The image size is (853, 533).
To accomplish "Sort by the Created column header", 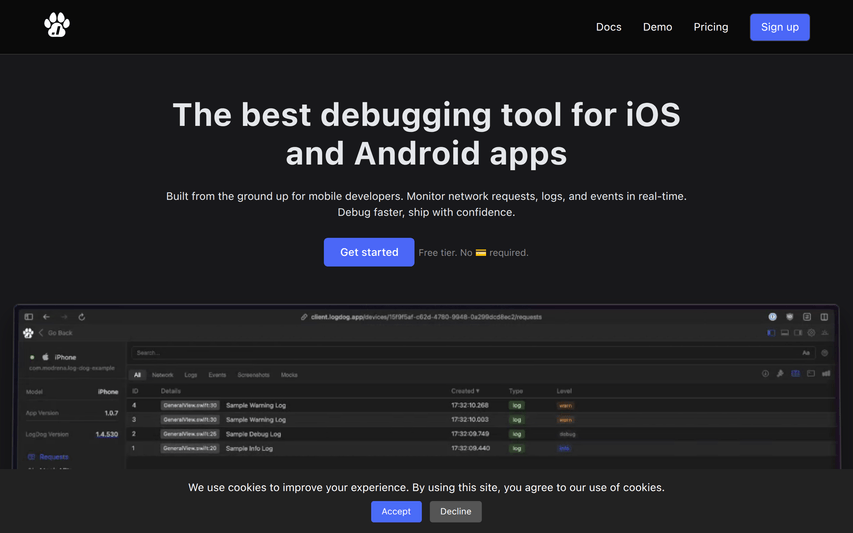I will [x=464, y=391].
